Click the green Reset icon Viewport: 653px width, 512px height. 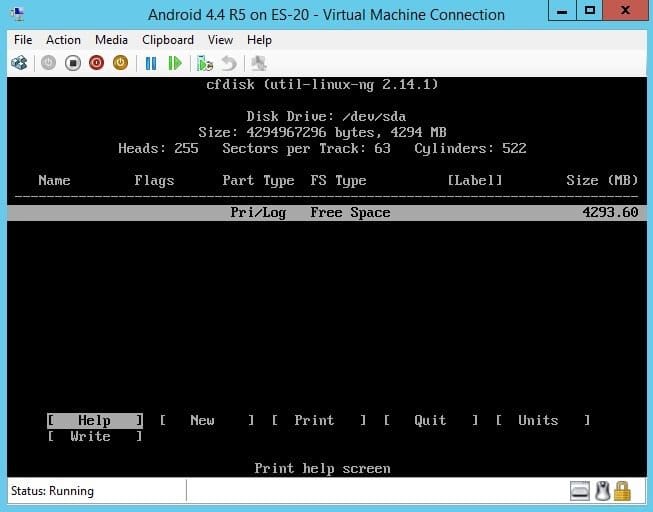coord(175,63)
